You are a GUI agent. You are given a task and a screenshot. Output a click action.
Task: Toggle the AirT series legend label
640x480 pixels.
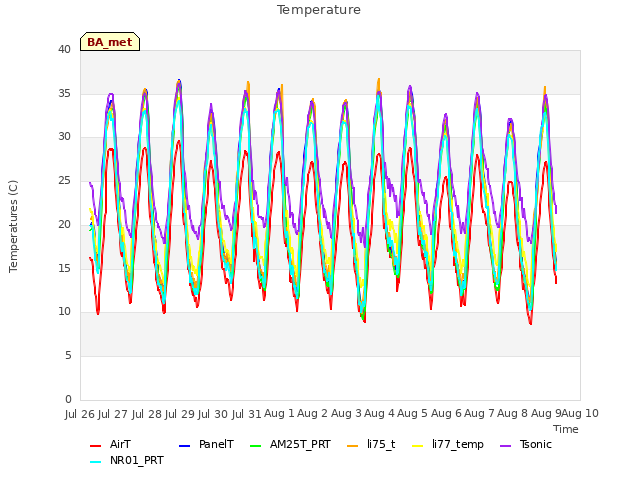(120, 444)
